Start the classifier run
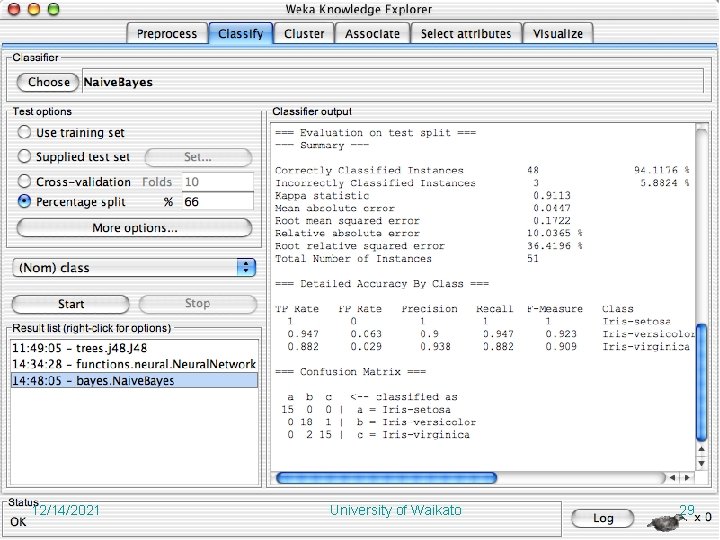The height and width of the screenshot is (540, 720). [71, 304]
